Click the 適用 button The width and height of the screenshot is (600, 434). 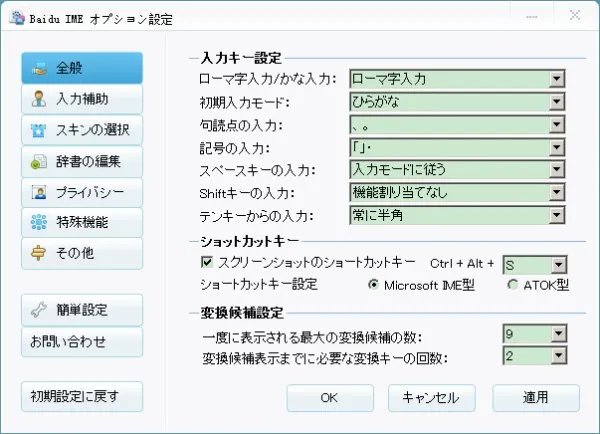point(536,397)
